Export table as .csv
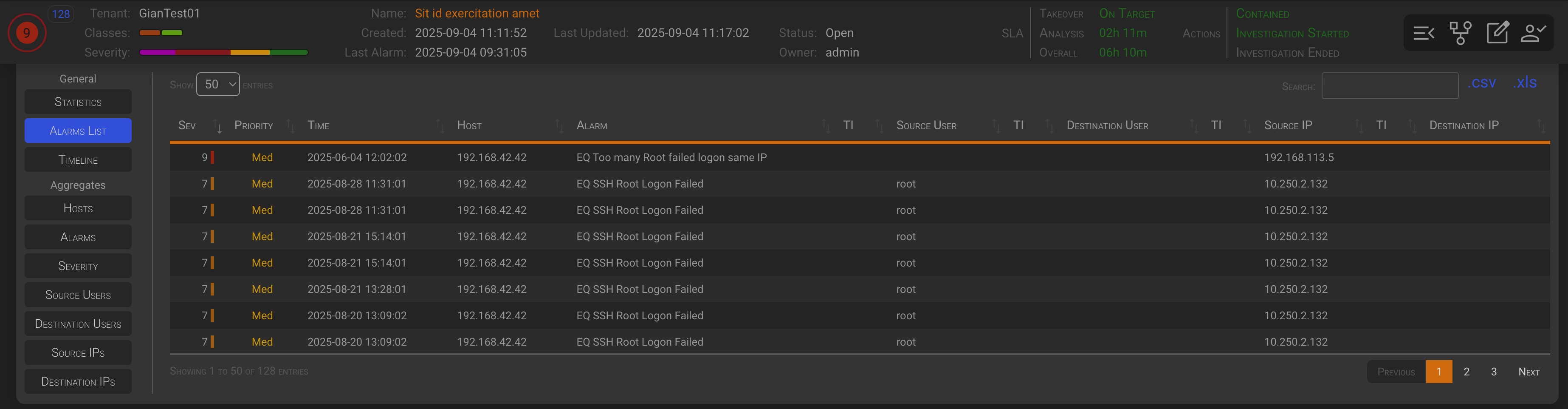1568x409 pixels. [x=1481, y=83]
